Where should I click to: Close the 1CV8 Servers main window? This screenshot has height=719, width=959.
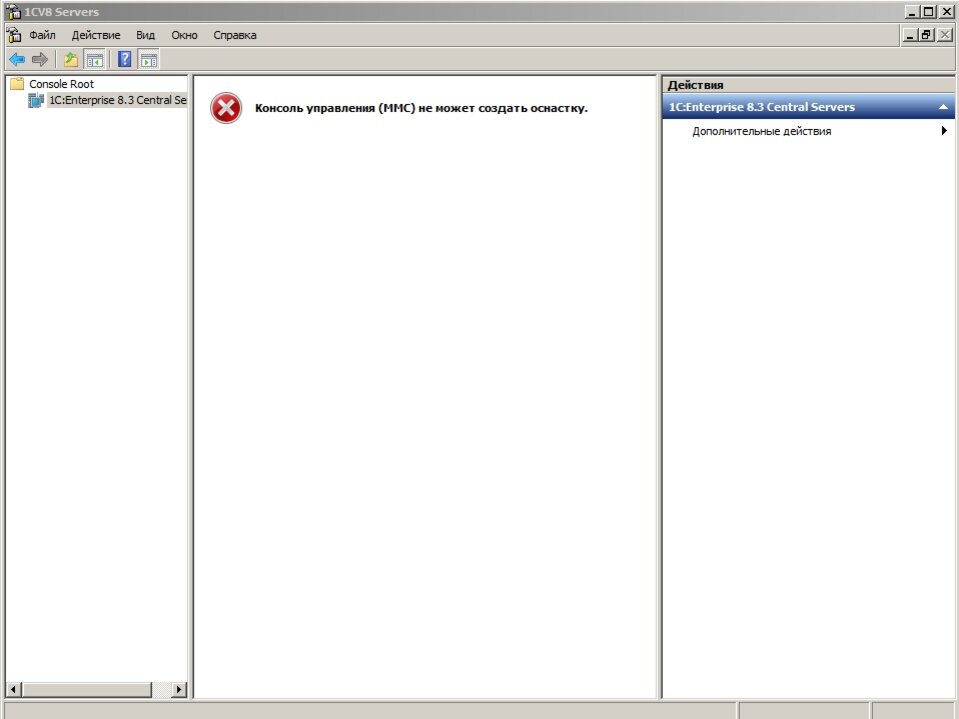[x=946, y=12]
